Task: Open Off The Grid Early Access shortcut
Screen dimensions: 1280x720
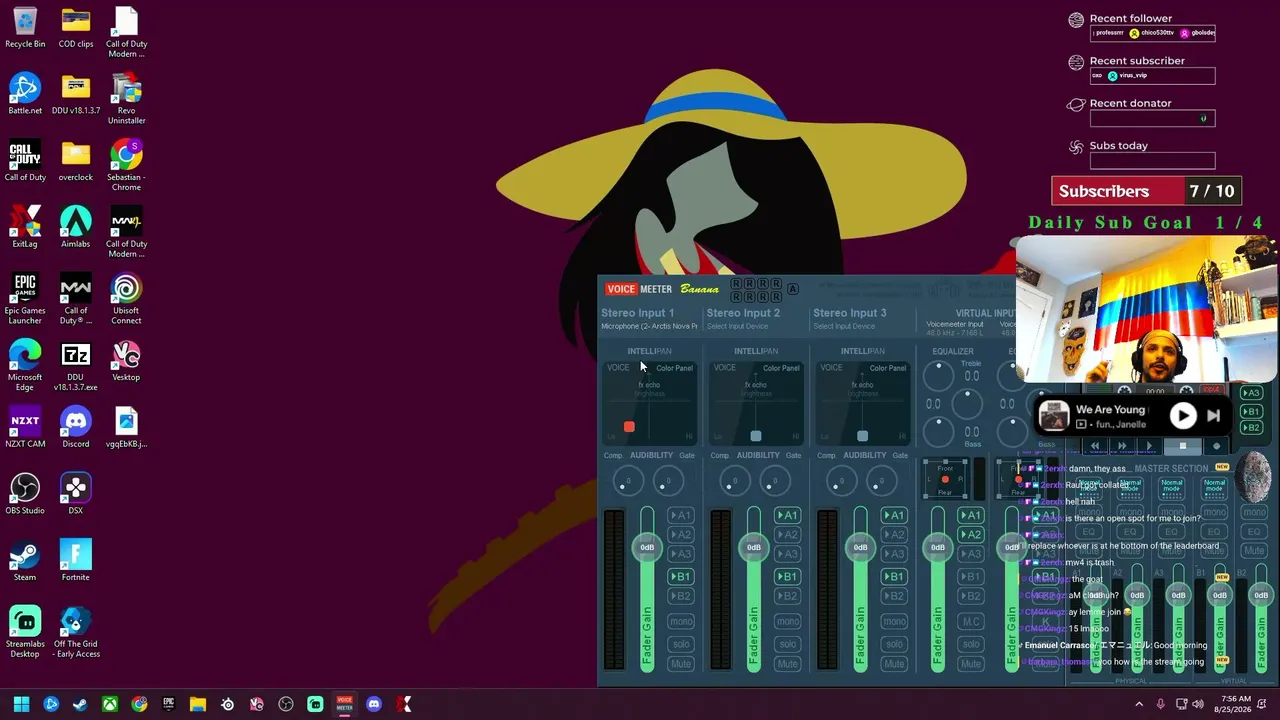Action: 76,633
